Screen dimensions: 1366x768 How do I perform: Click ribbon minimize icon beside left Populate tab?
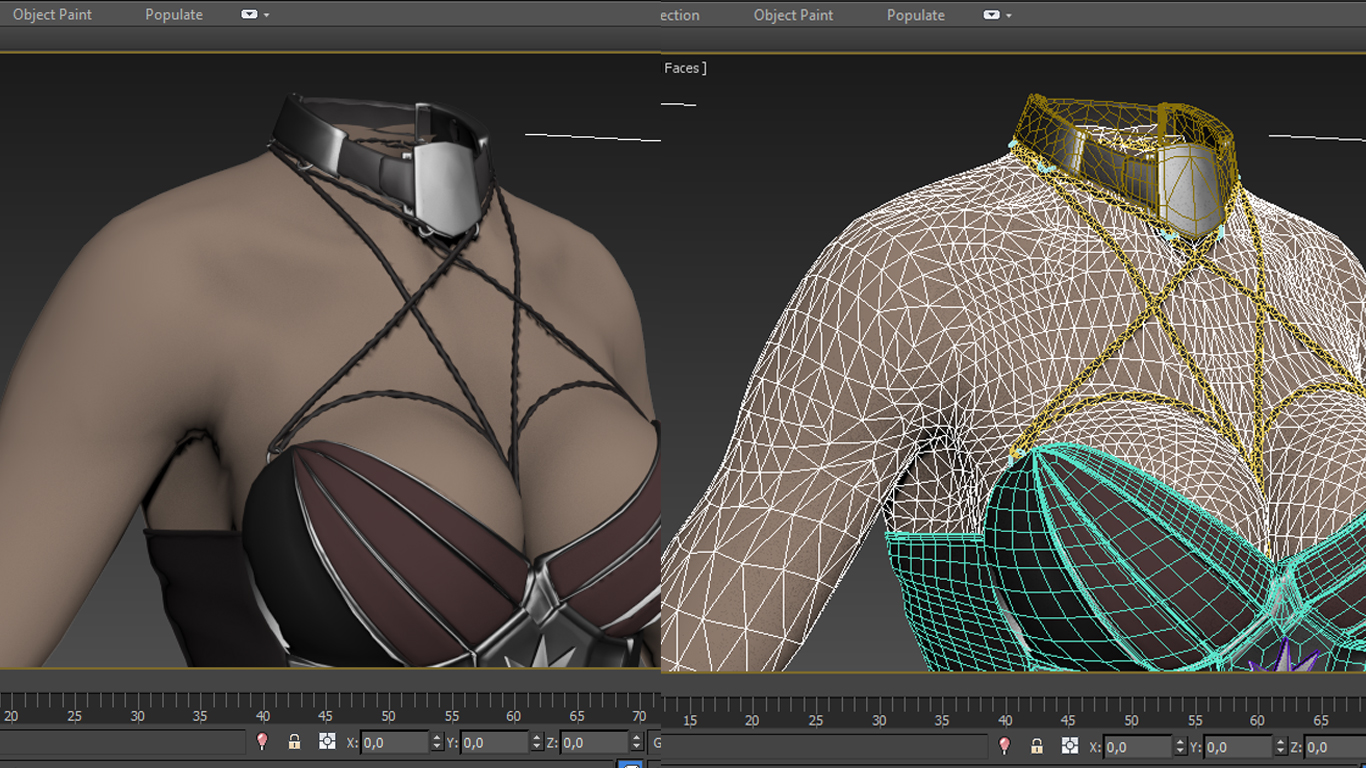click(249, 15)
